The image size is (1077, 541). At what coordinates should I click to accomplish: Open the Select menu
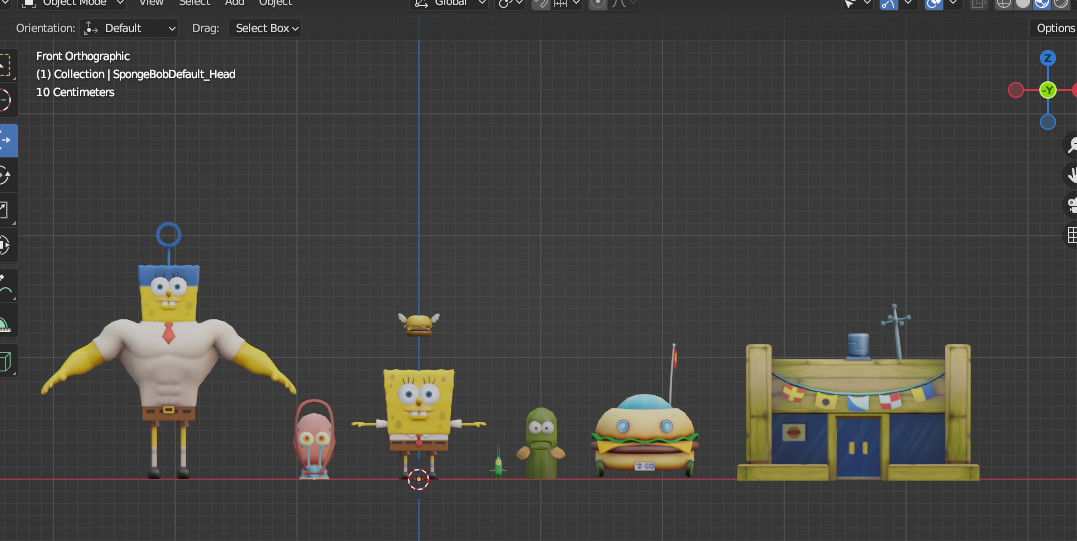coord(194,3)
